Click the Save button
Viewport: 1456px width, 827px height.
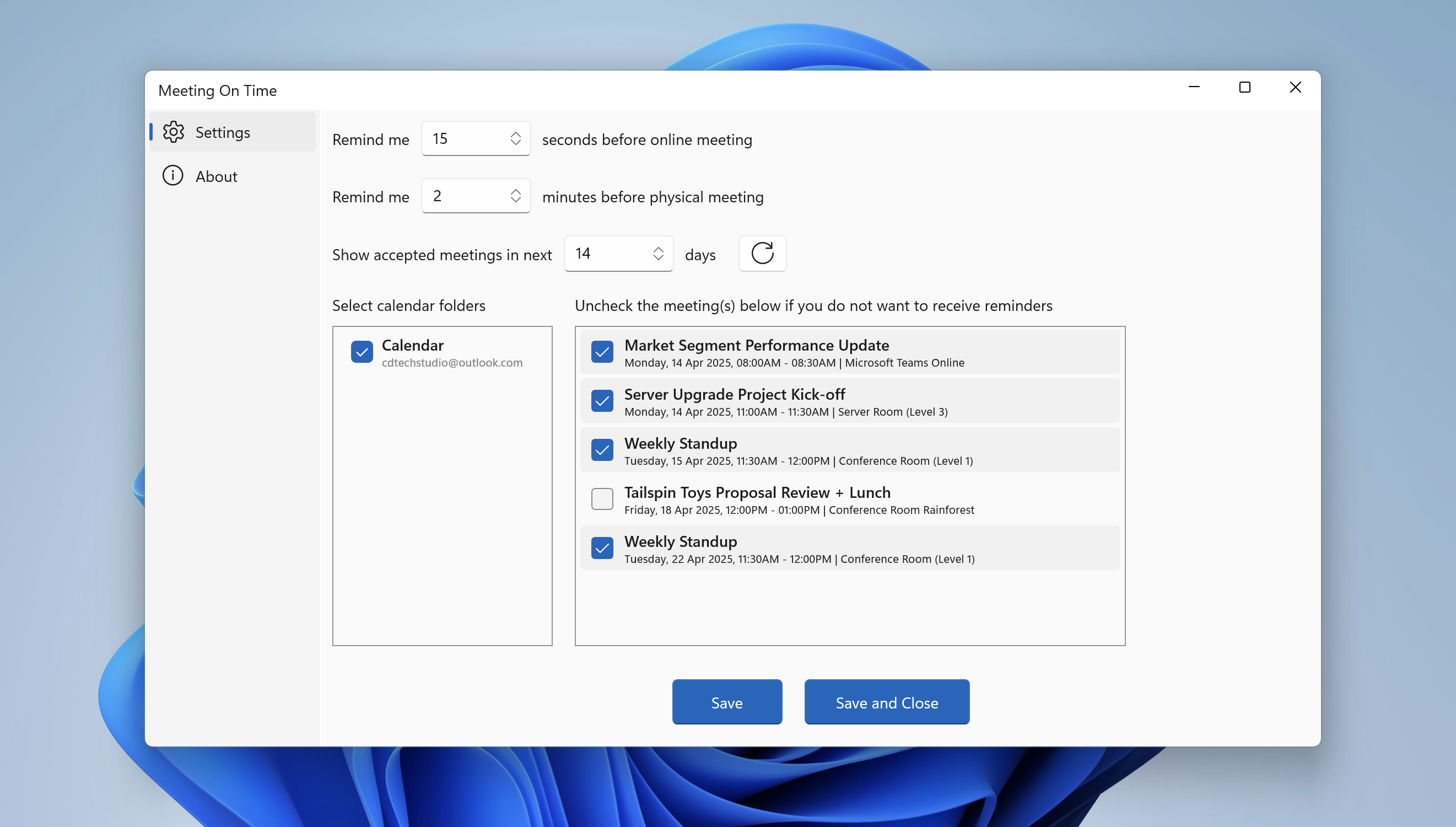coord(726,702)
